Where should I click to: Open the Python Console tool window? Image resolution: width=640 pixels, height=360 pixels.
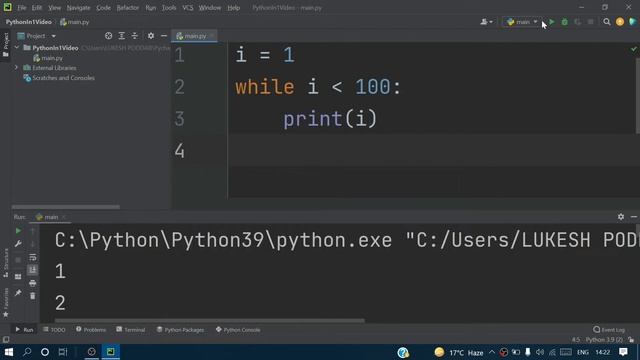pos(238,329)
